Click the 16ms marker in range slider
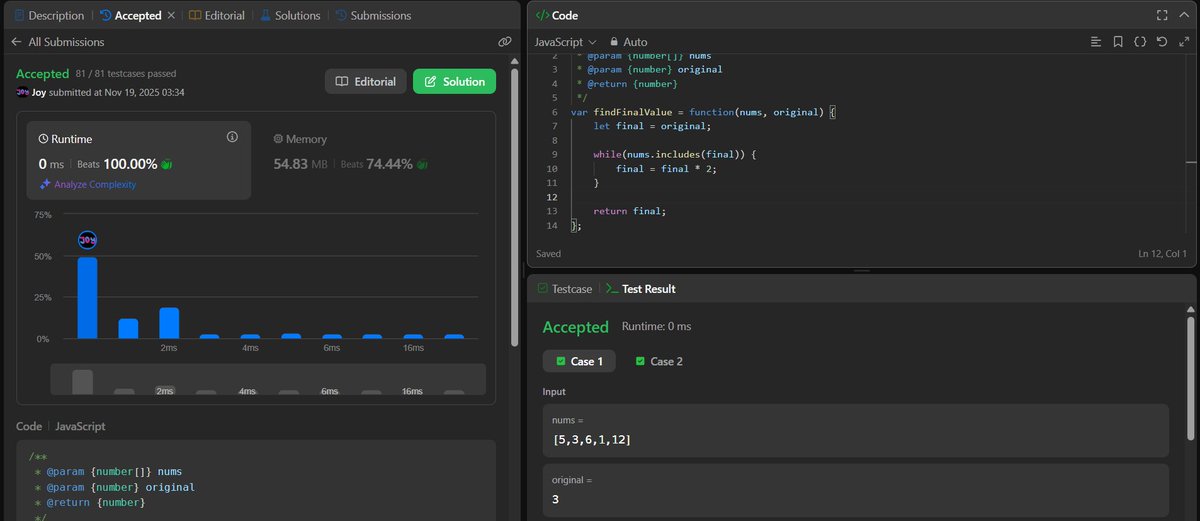Image resolution: width=1200 pixels, height=521 pixels. [x=412, y=391]
